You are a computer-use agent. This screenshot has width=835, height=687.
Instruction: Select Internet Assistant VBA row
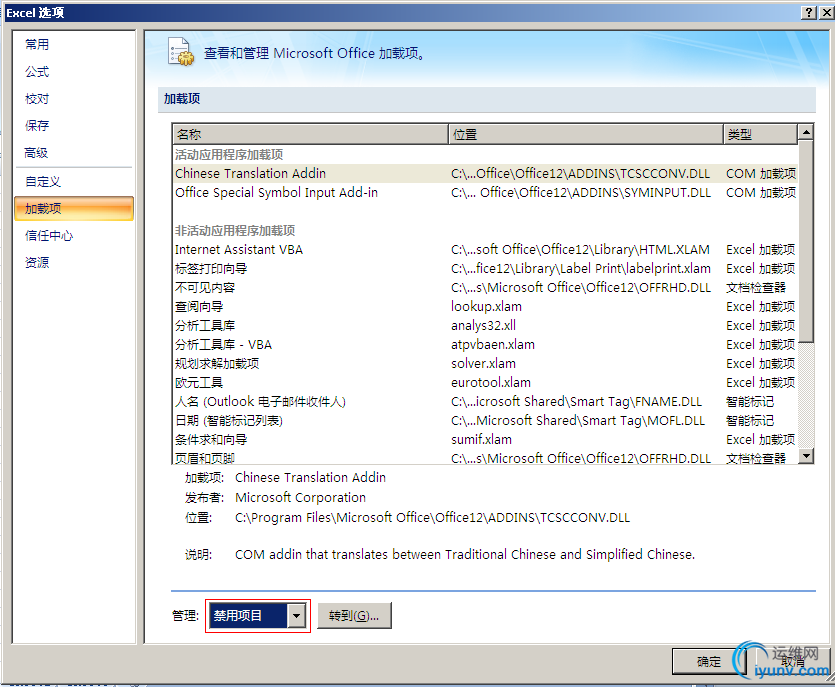tap(485, 250)
